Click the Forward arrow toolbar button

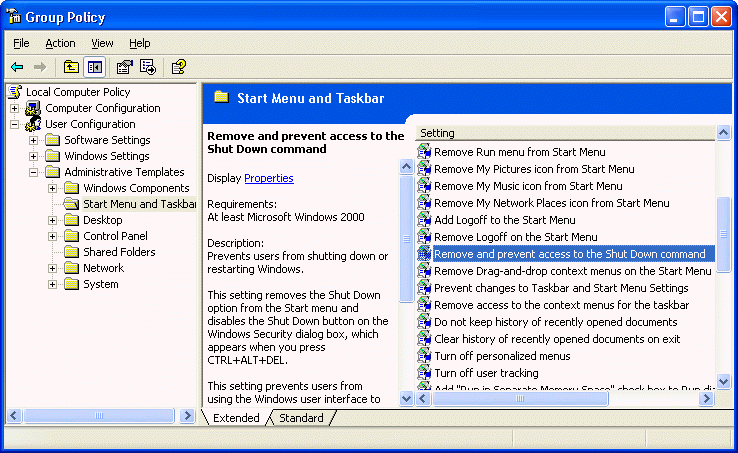pos(40,67)
